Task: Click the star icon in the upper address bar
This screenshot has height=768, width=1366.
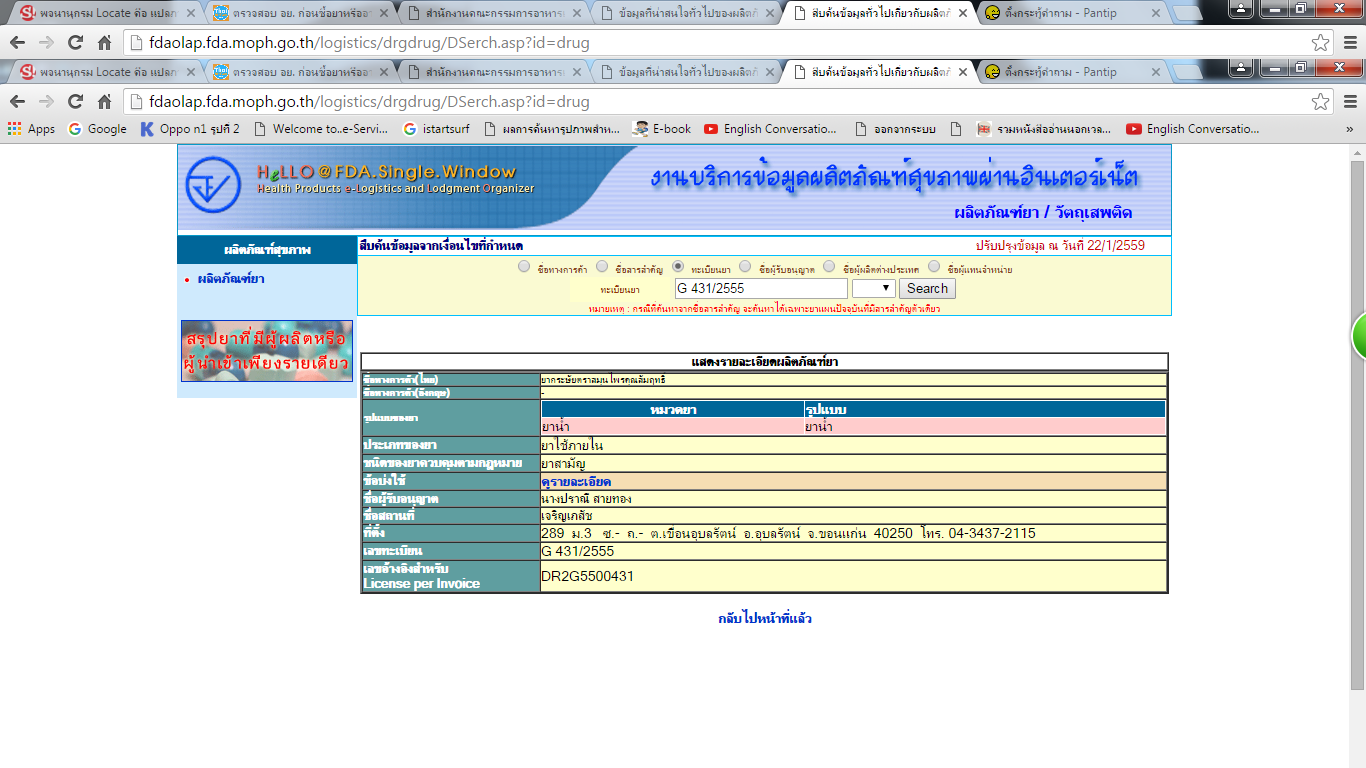Action: (1321, 43)
